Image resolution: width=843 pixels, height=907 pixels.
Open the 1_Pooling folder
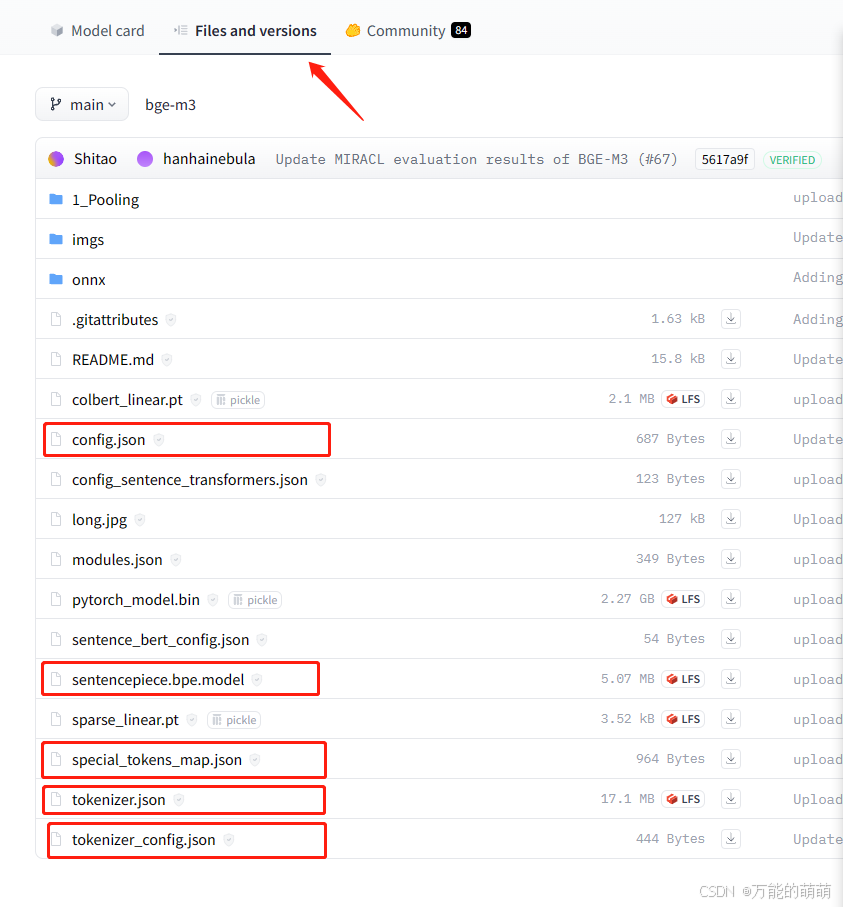(x=105, y=200)
